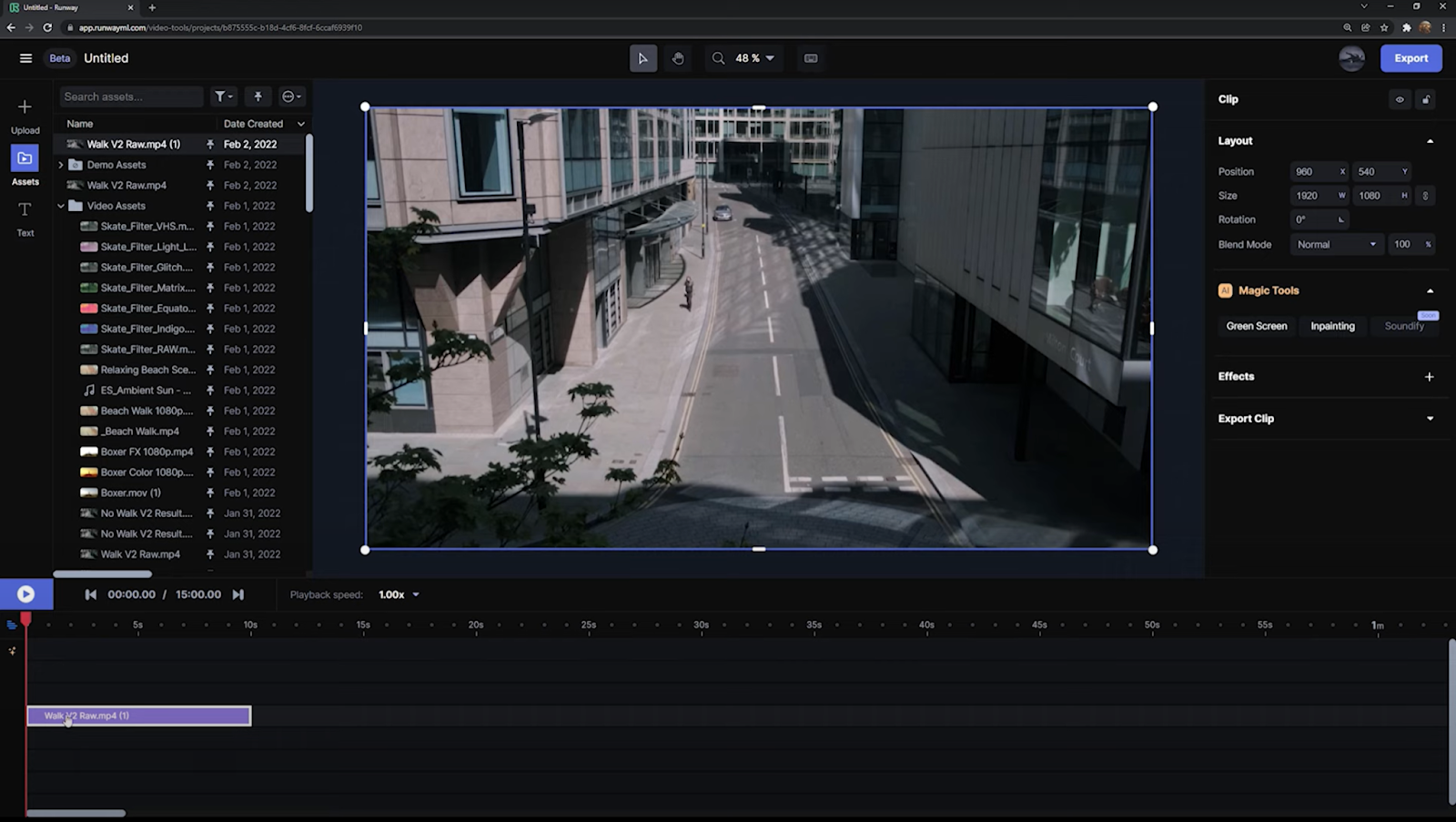1456x822 pixels.
Task: Pin the Demo Assets folder
Action: [x=210, y=165]
